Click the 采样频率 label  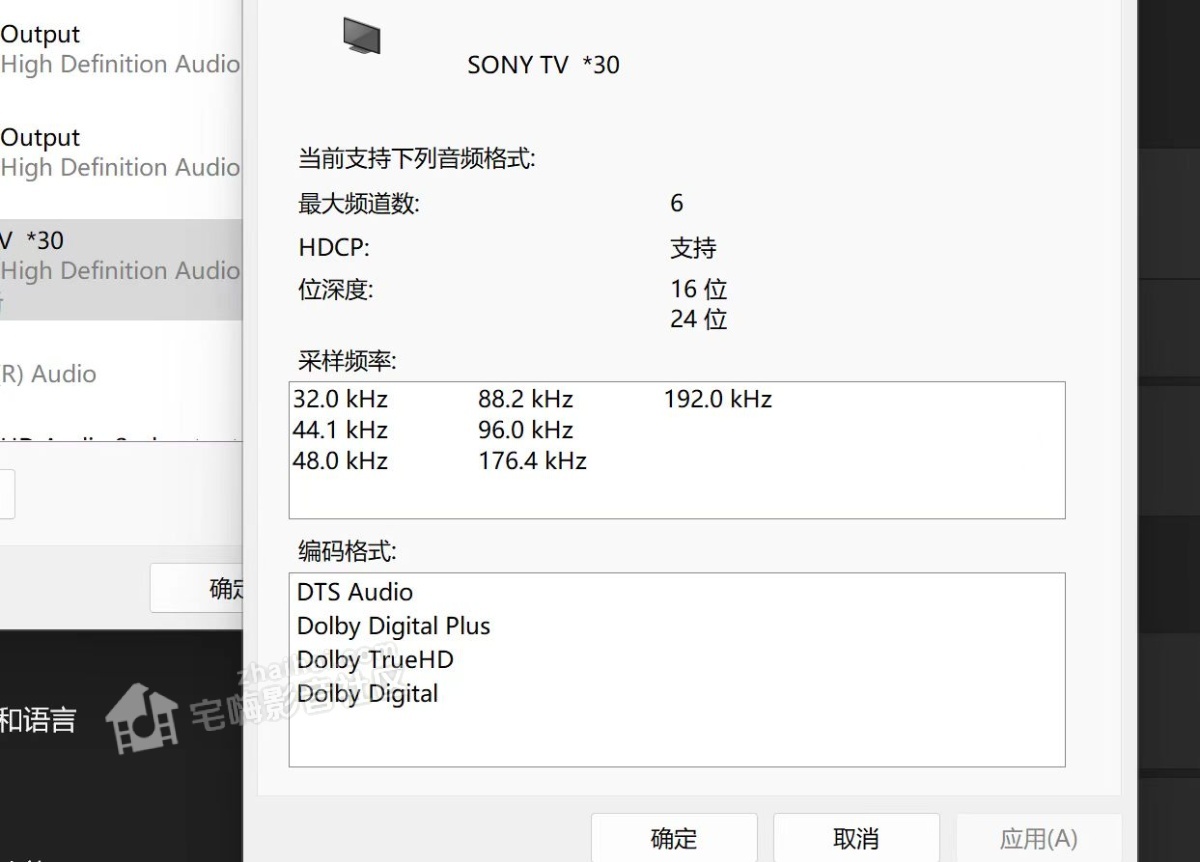tap(347, 361)
